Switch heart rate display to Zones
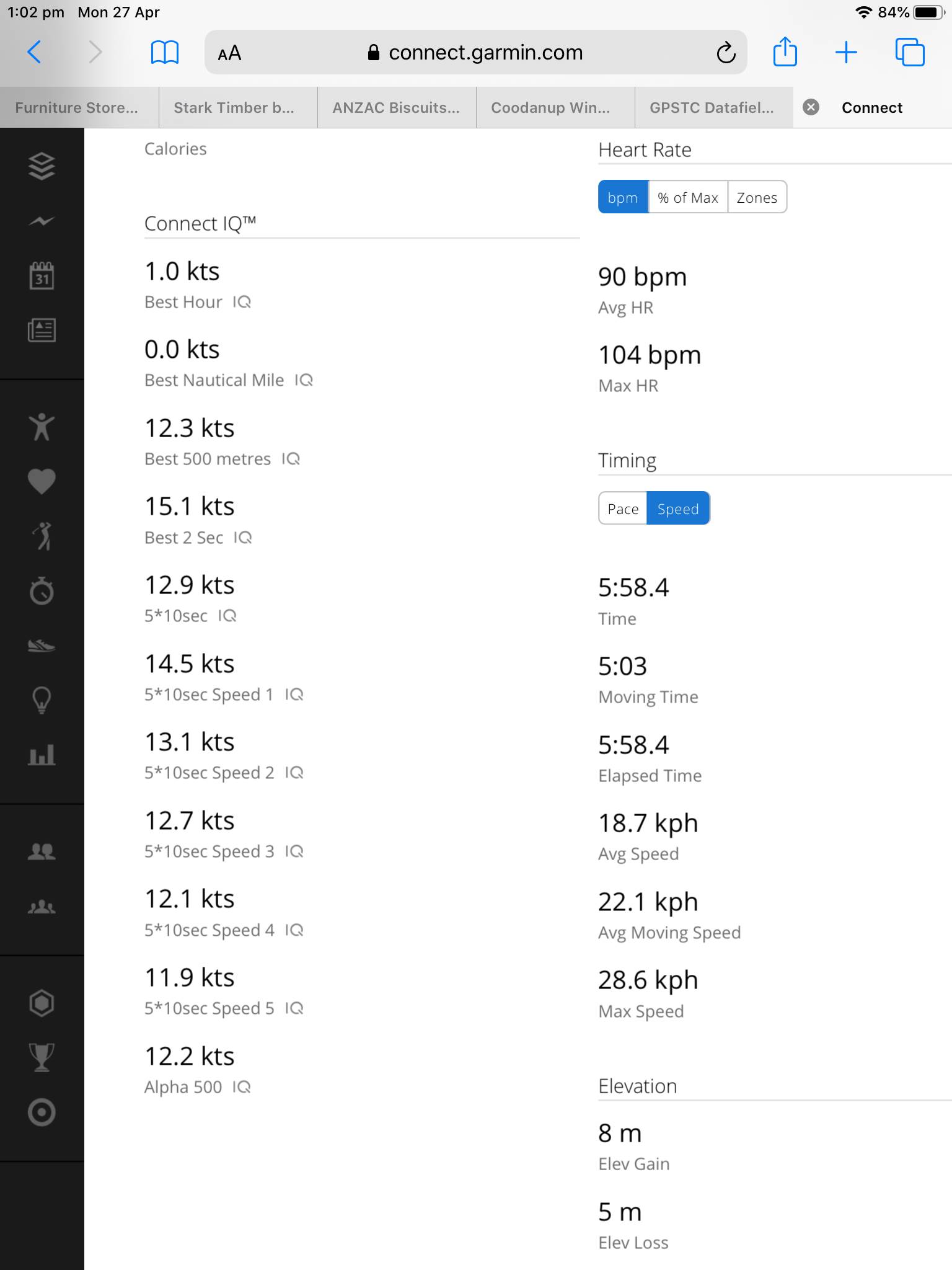The image size is (952, 1270). pos(757,197)
